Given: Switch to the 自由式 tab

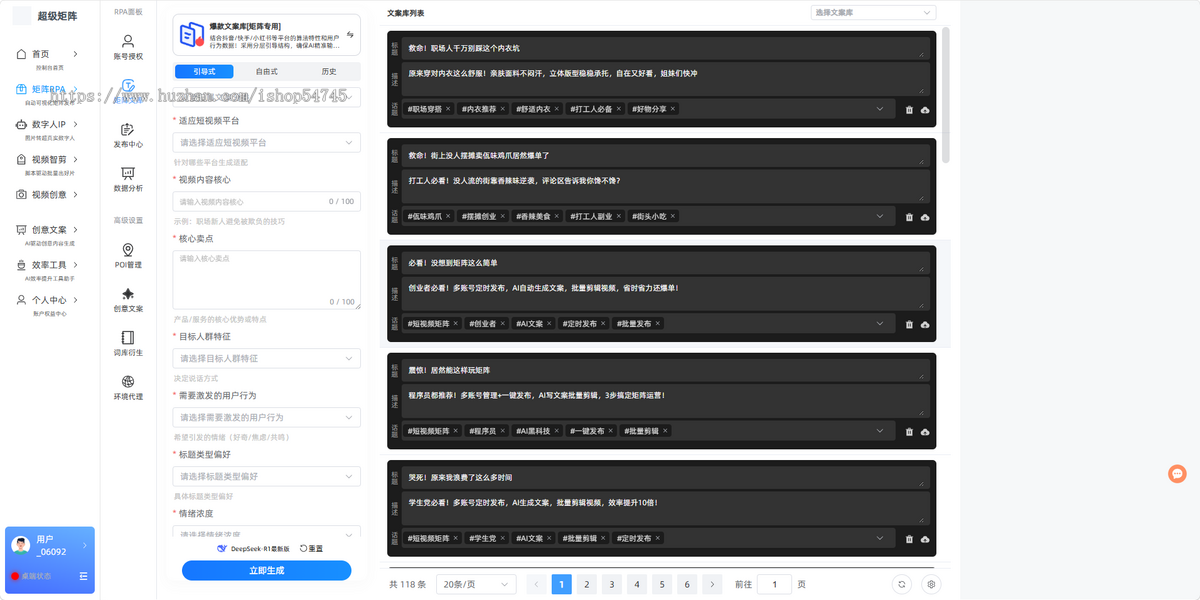Looking at the screenshot, I should [266, 71].
